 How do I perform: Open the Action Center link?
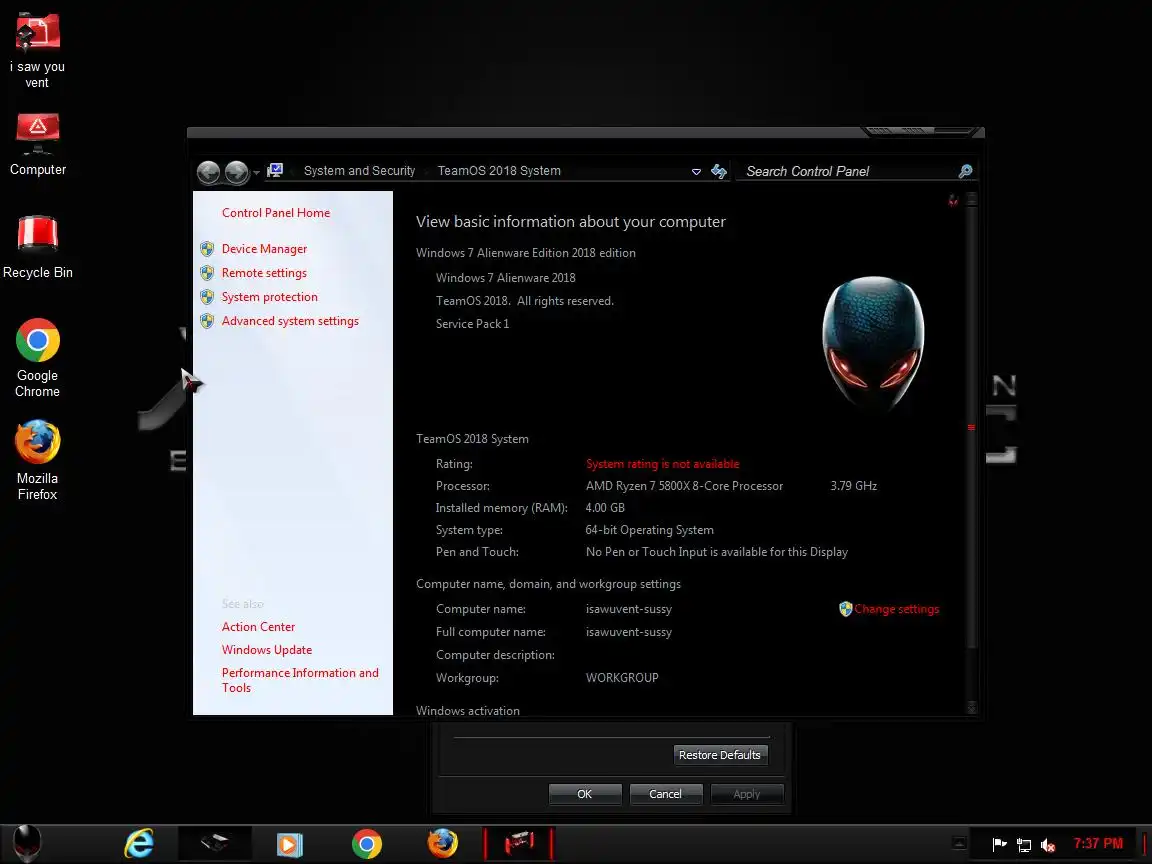(x=259, y=627)
